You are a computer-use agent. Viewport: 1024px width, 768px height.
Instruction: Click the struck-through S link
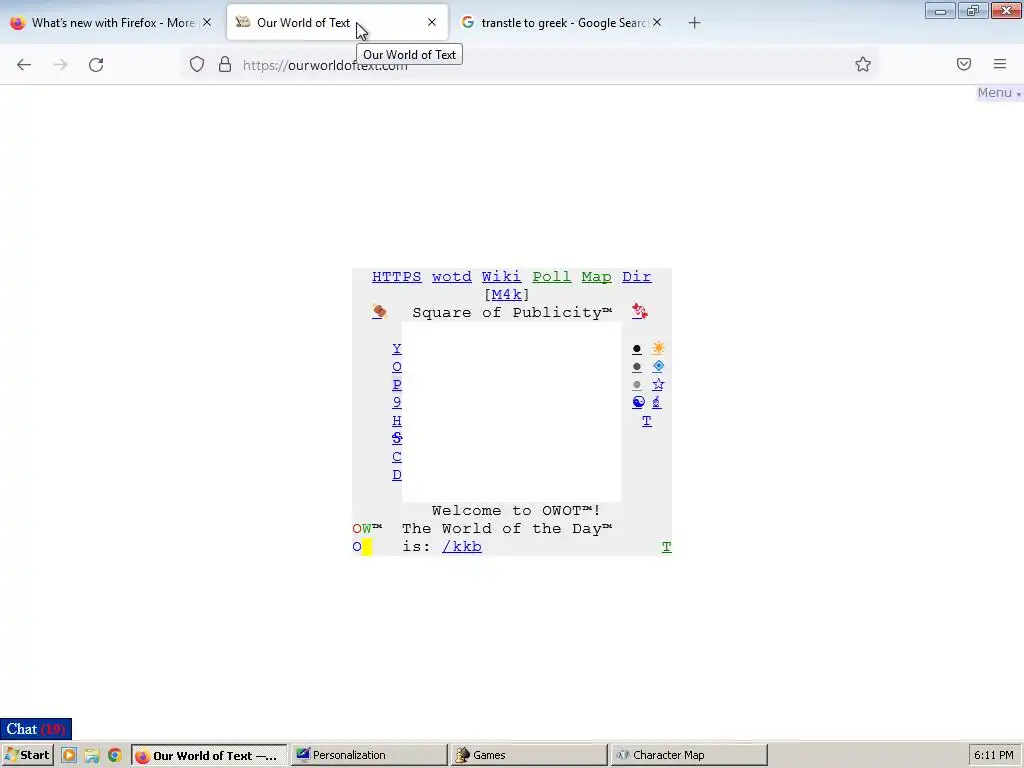[x=396, y=438]
